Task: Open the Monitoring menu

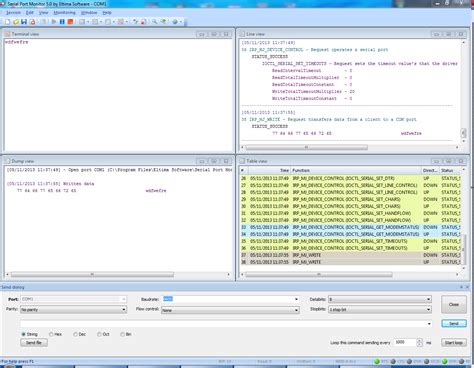Action: coord(65,13)
